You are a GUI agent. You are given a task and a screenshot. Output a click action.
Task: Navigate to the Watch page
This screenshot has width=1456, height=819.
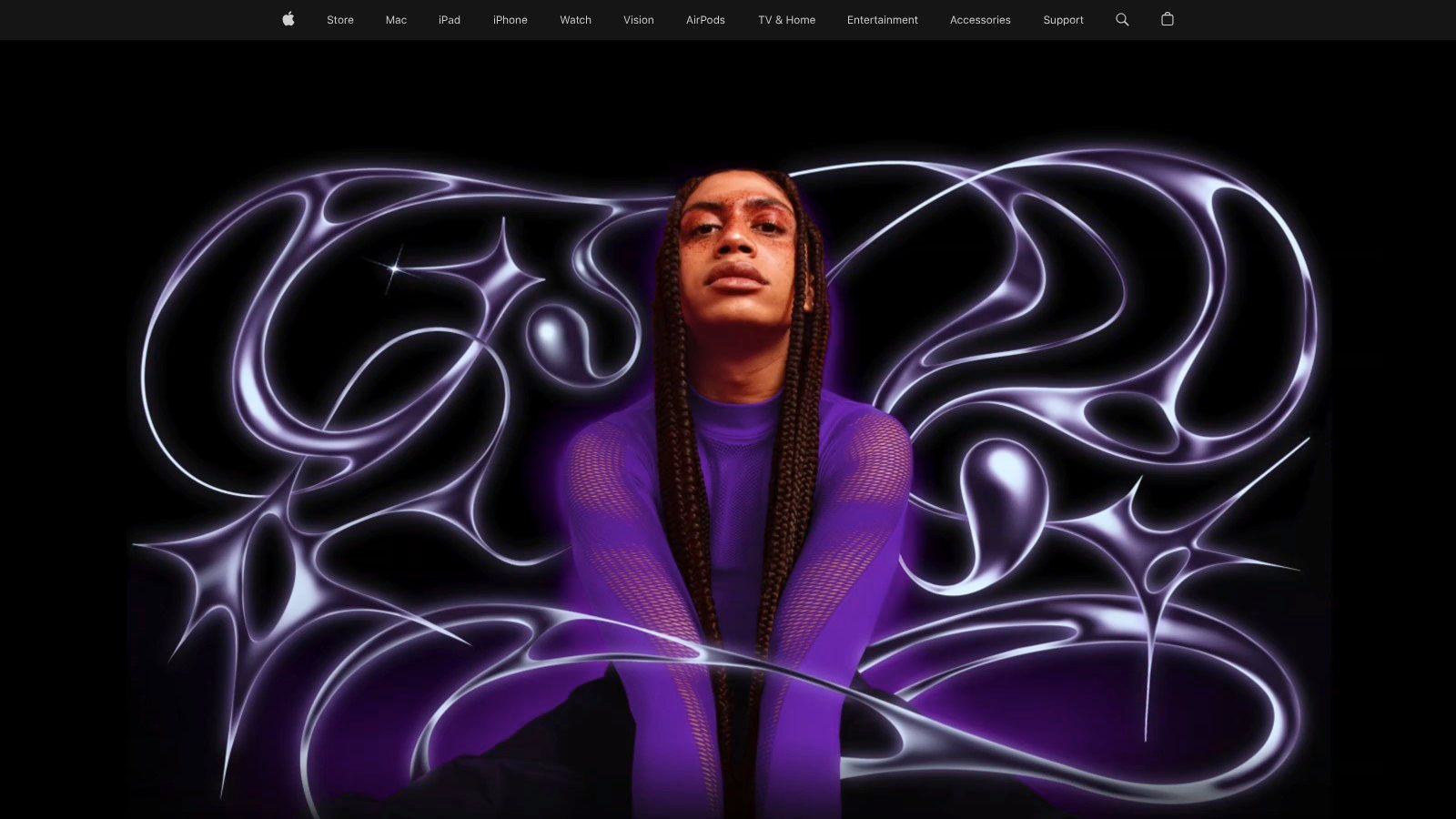pyautogui.click(x=575, y=19)
